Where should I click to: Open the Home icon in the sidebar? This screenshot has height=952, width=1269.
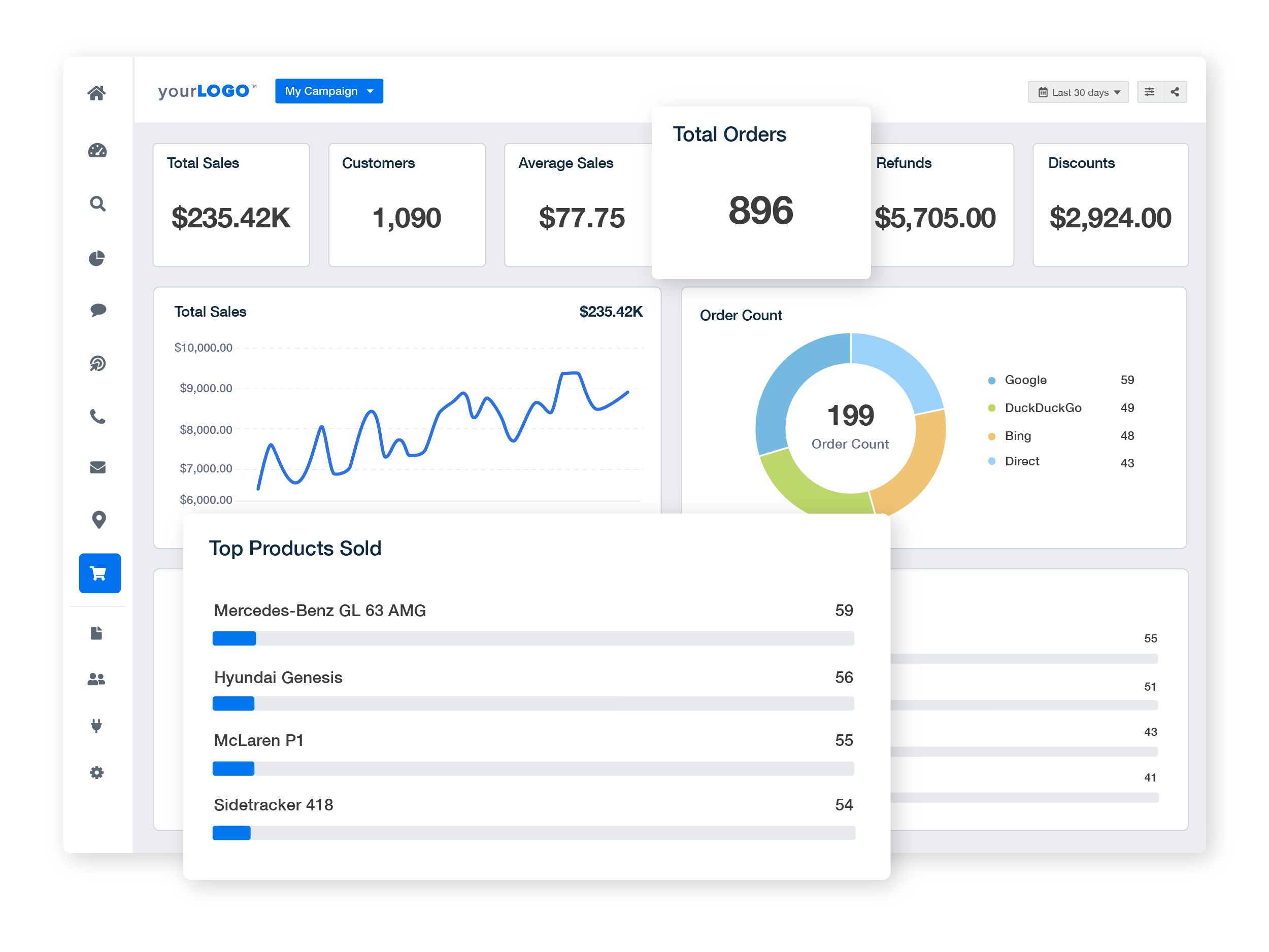point(98,92)
